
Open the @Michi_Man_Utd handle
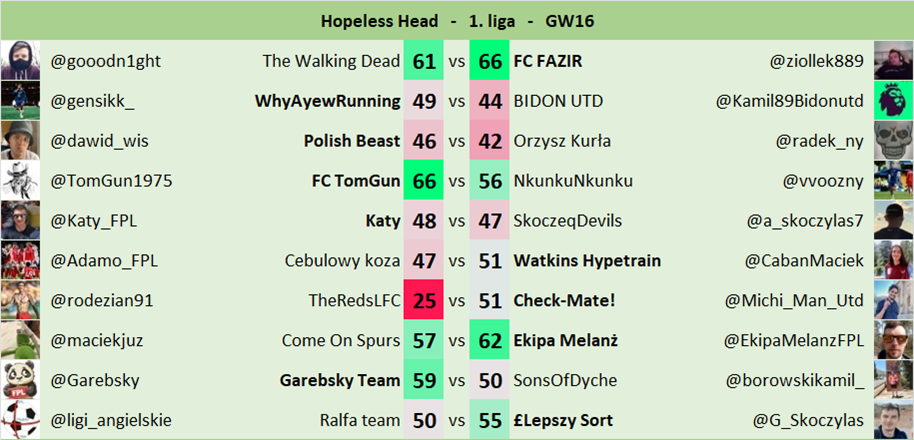point(794,301)
